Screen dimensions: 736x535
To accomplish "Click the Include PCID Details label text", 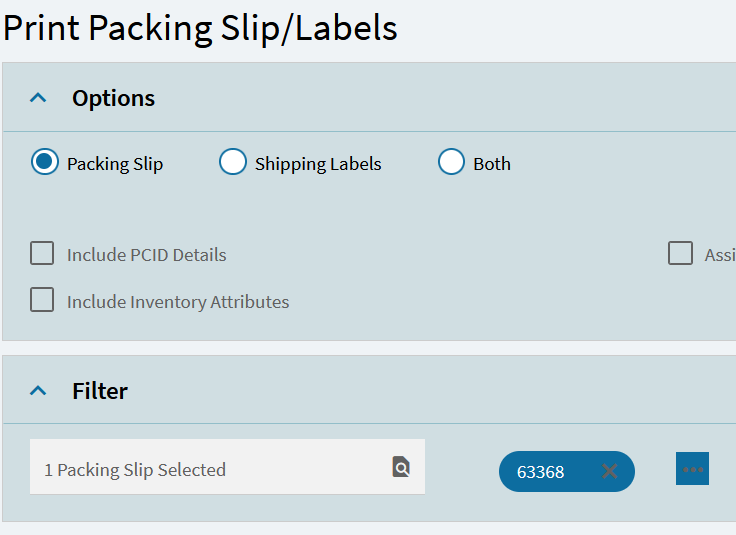I will click(146, 255).
